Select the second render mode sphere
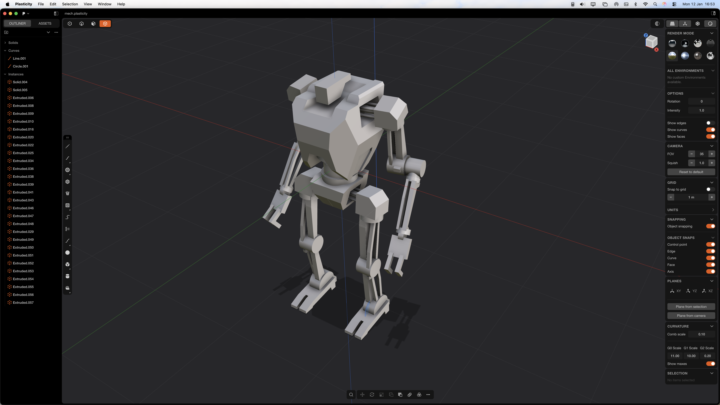This screenshot has height=405, width=720. (x=685, y=43)
